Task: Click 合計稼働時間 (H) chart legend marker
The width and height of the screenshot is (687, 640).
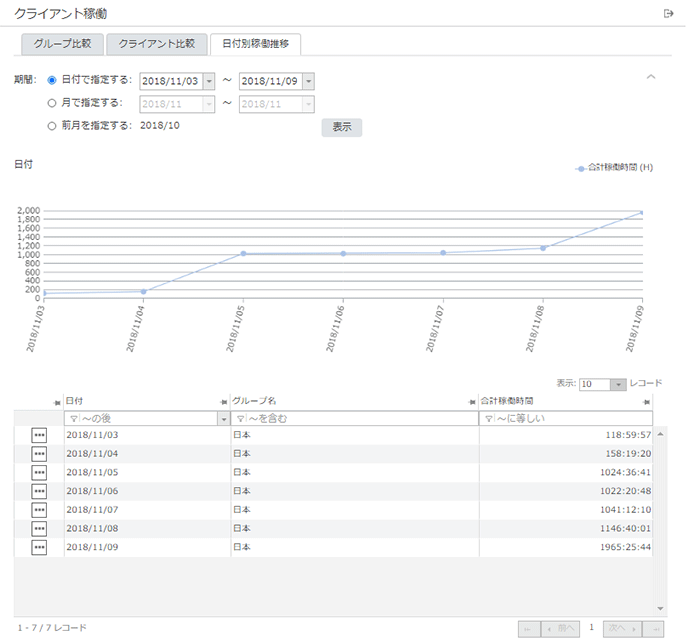Action: click(x=581, y=168)
